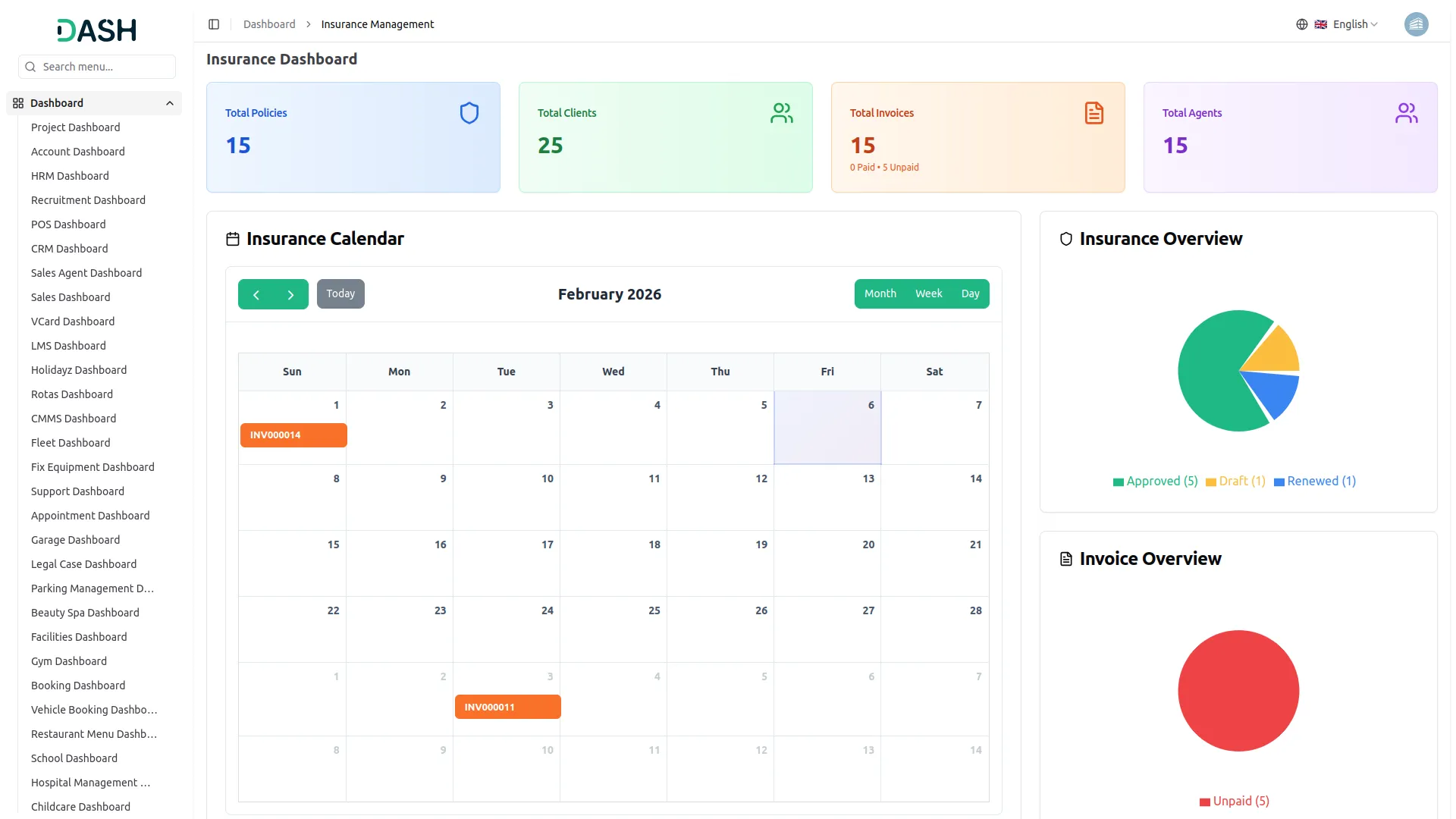Click the Insurance Overview shield icon
Screen dimensions: 1456x819
click(1065, 238)
